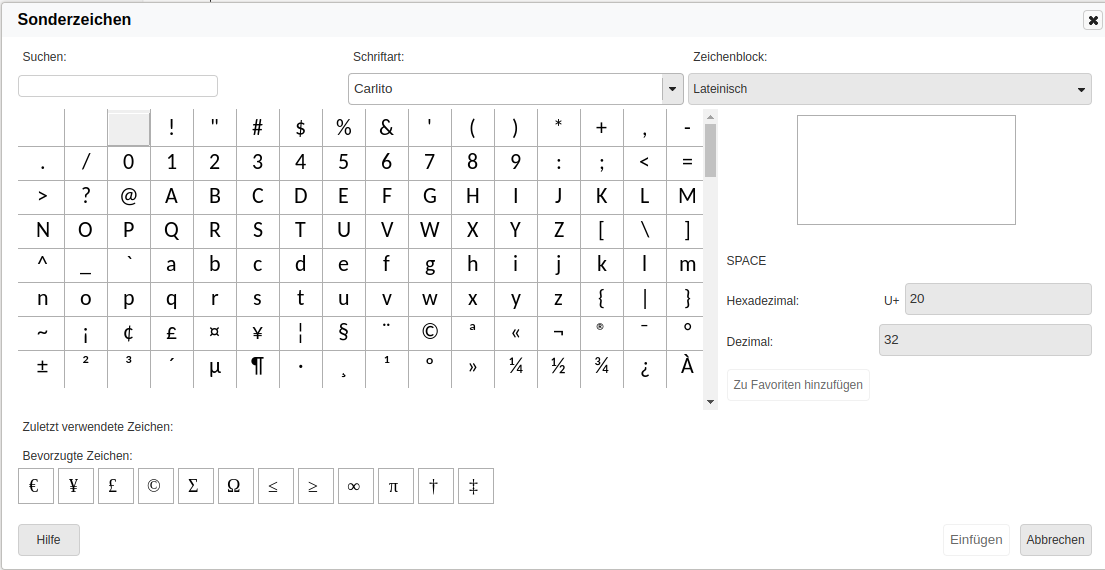This screenshot has width=1105, height=570.
Task: Pick the pilcrow paragraph sign character
Action: (x=257, y=367)
